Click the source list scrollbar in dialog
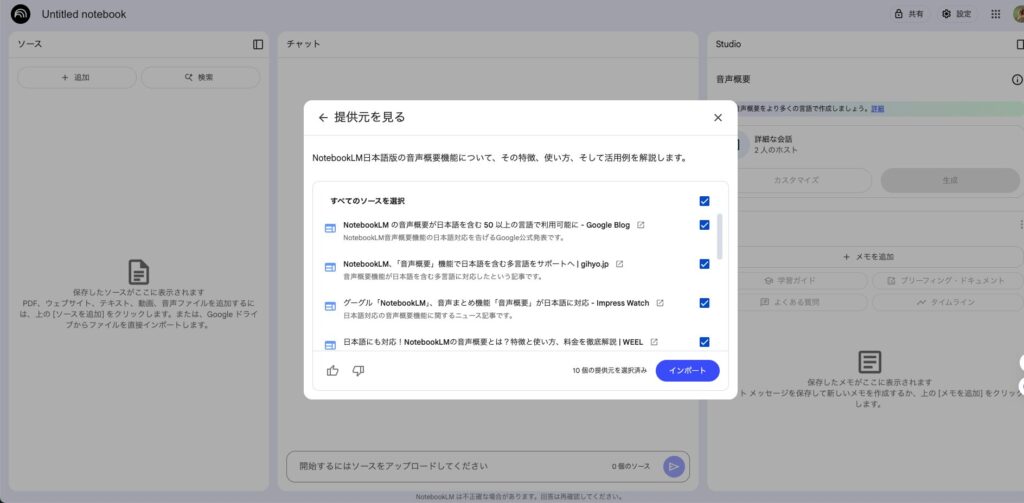The height and width of the screenshot is (503, 1024). (x=720, y=236)
